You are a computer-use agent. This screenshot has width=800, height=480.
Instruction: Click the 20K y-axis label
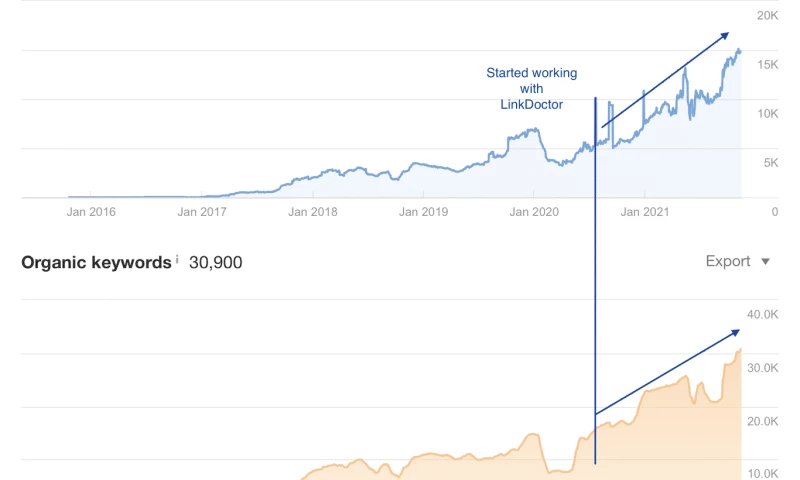767,16
